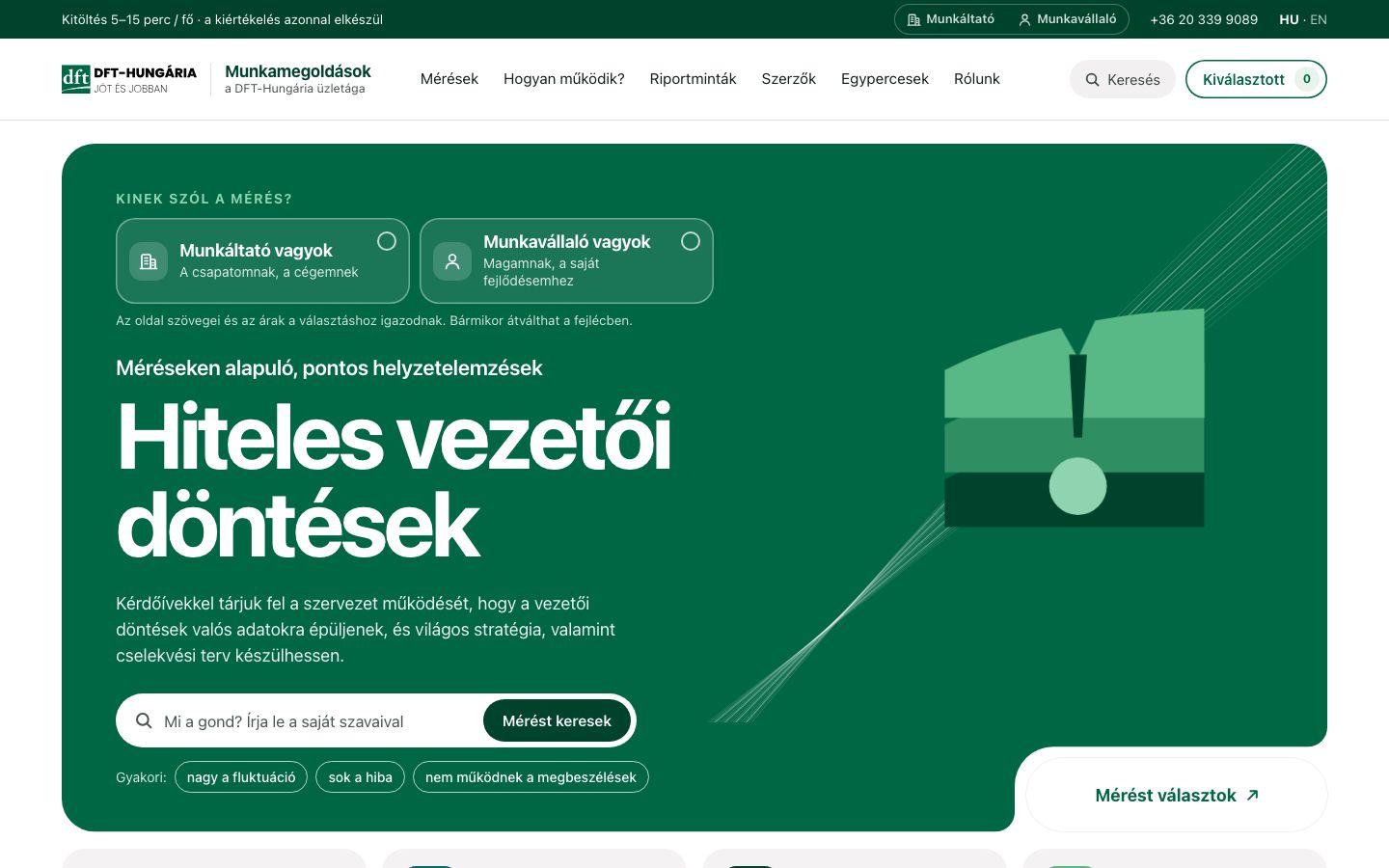The image size is (1389, 868).
Task: Click the building icon on Munkáltató vagyok card
Action: tap(149, 261)
